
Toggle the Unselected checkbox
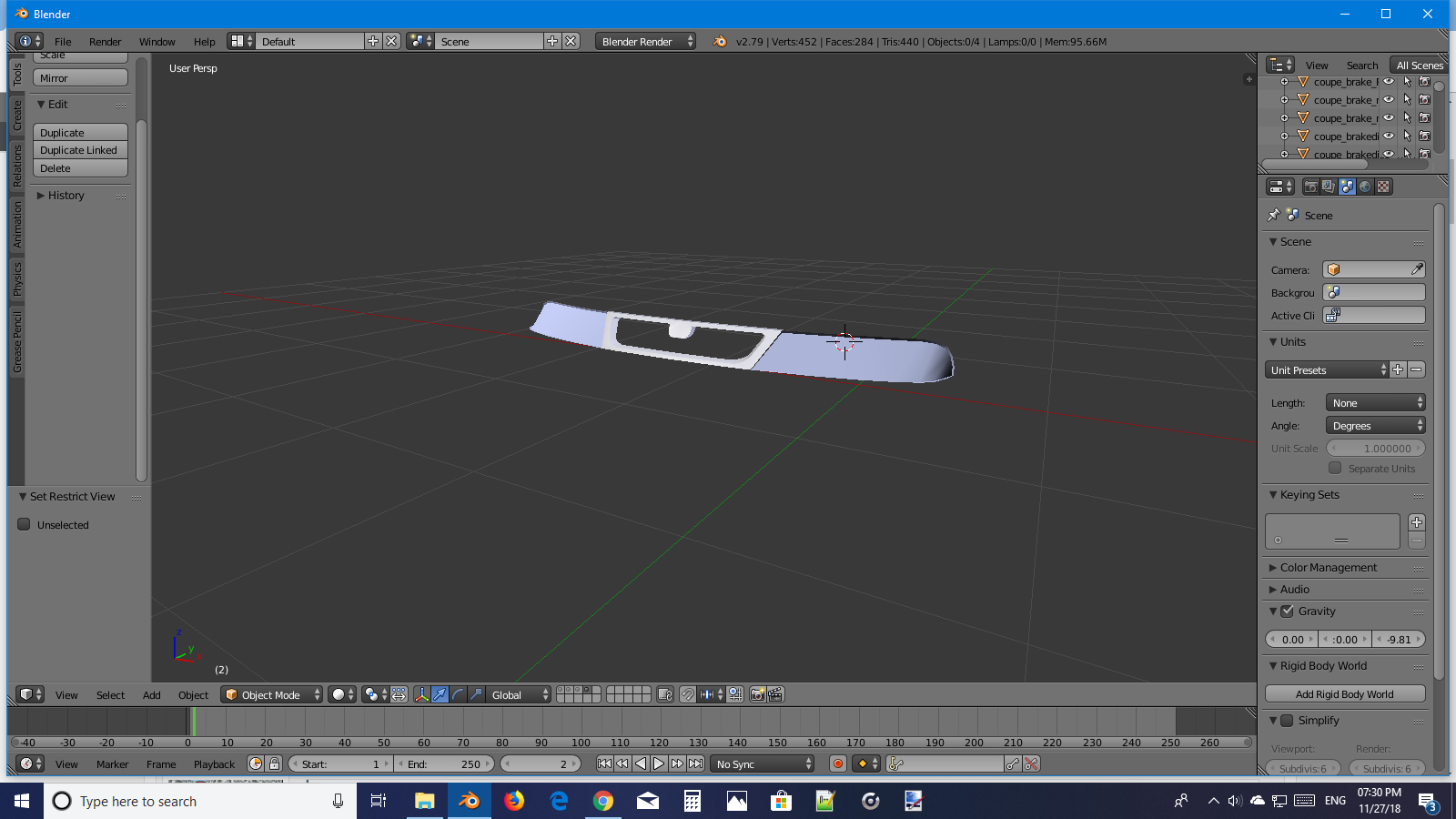(25, 524)
